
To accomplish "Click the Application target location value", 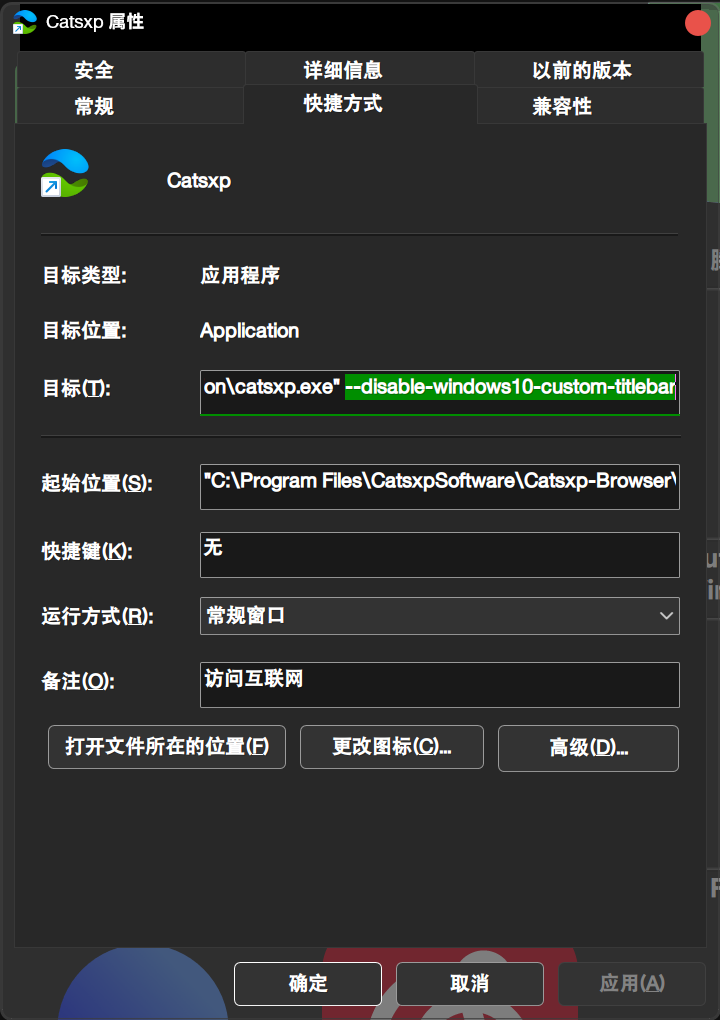I will (250, 330).
